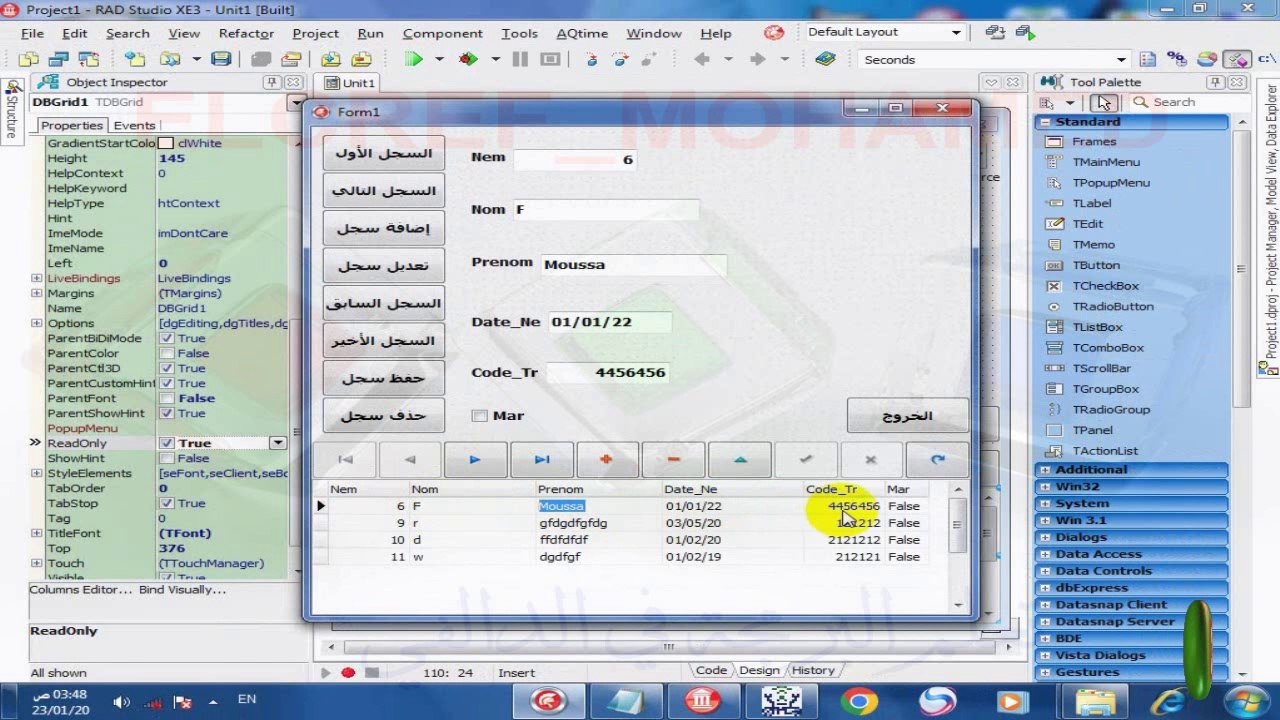The image size is (1280, 720).
Task: Open the Refactor menu
Action: [x=246, y=33]
